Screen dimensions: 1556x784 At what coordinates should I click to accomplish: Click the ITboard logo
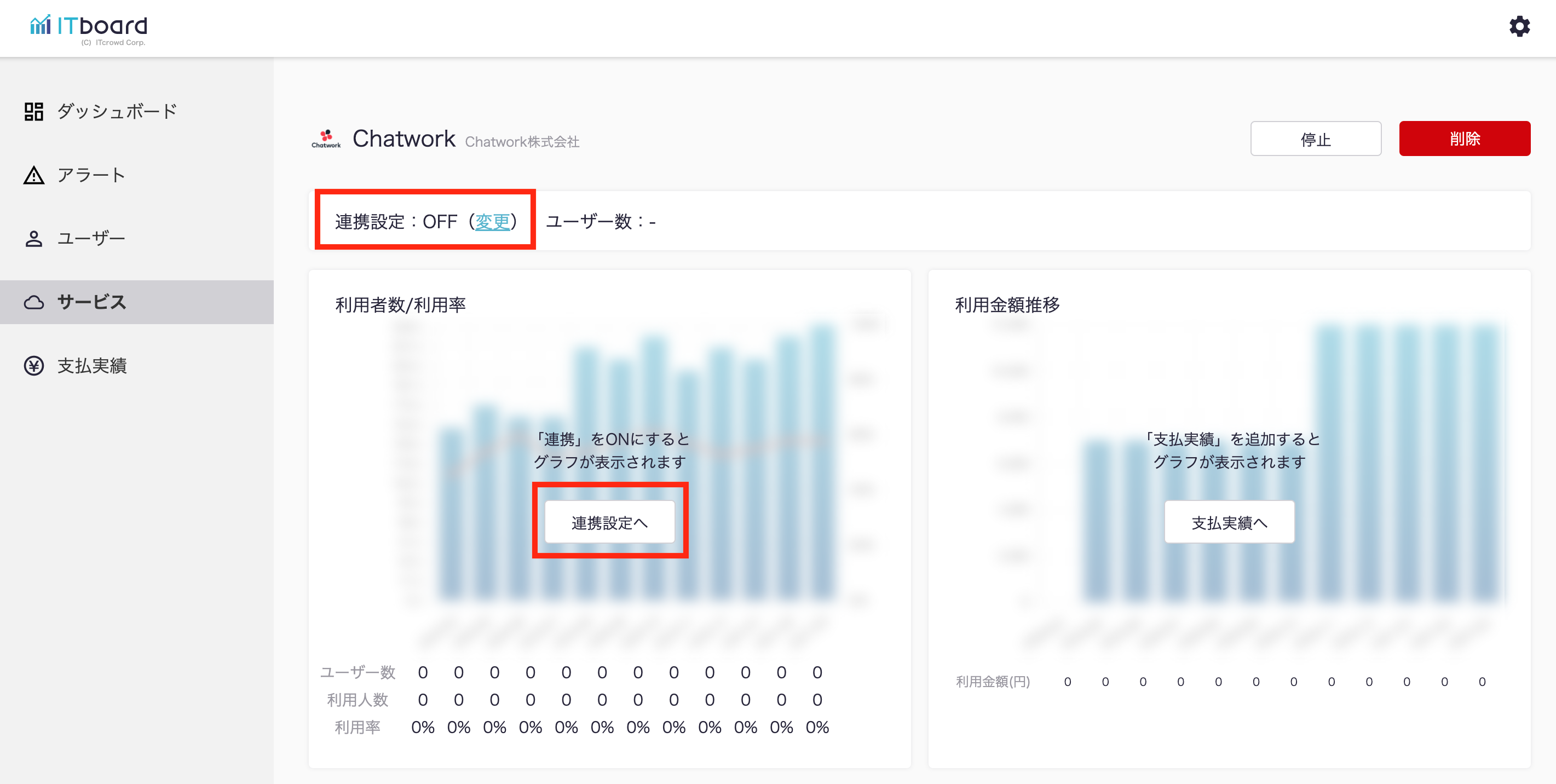(x=89, y=28)
